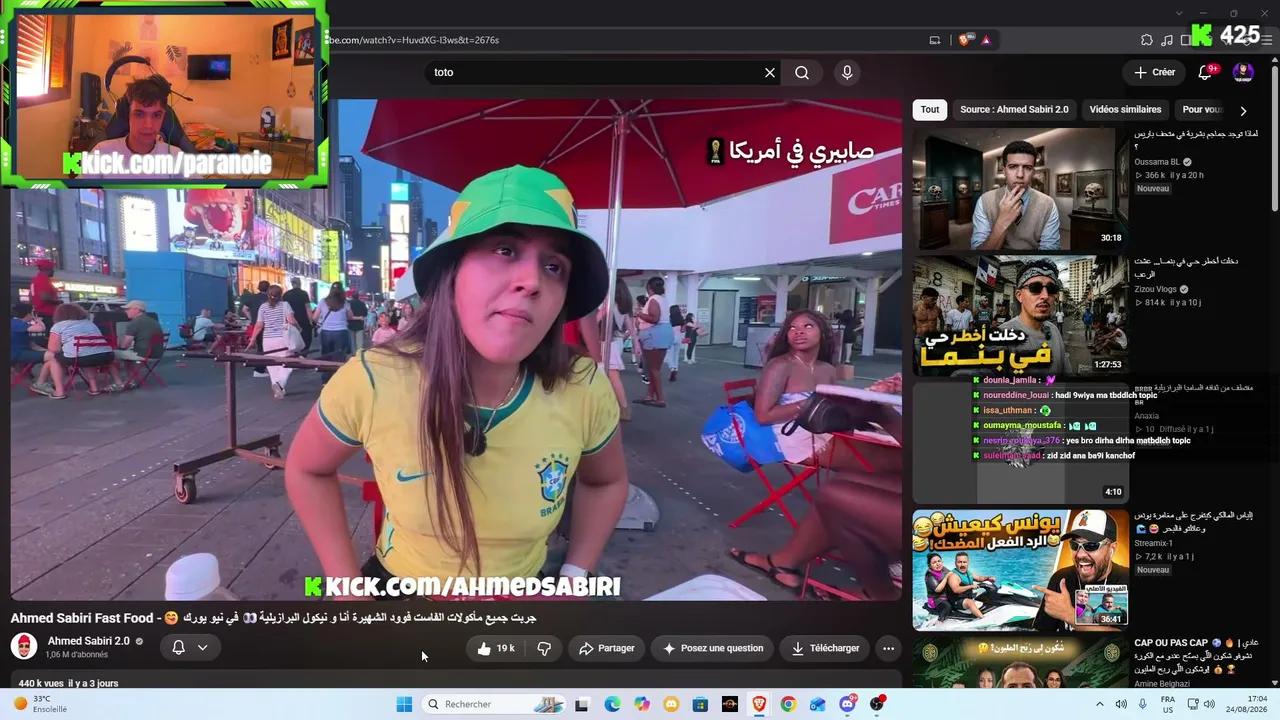Image resolution: width=1280 pixels, height=720 pixels.
Task: Click the tray microphone icon
Action: pos(1143,704)
